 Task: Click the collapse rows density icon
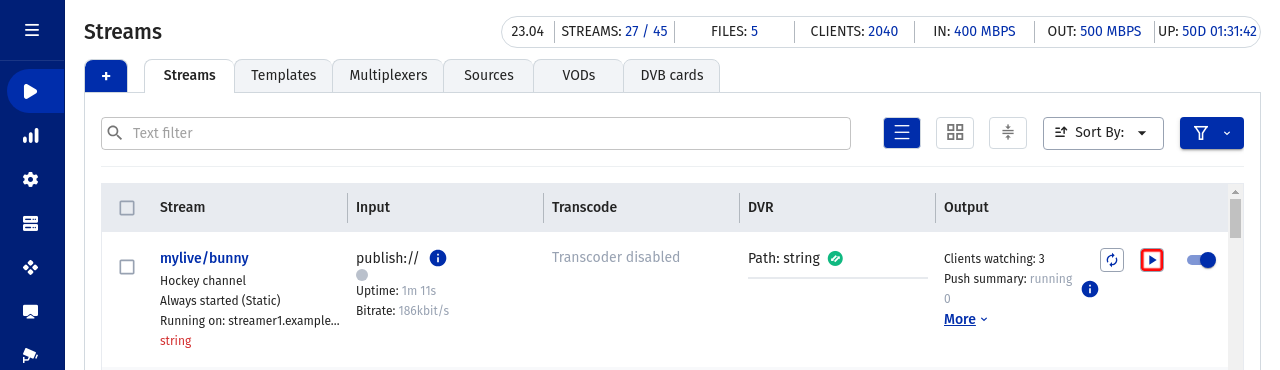(1008, 132)
